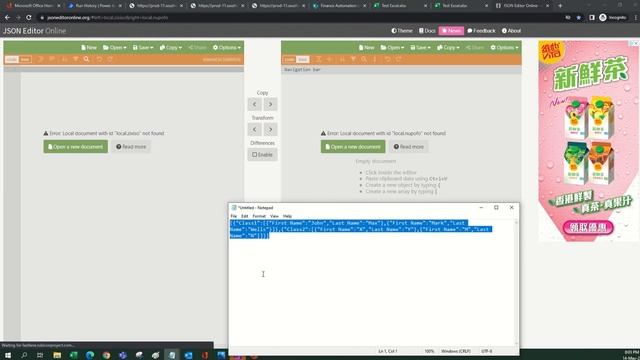This screenshot has width=640, height=360.
Task: Click the right editor's sort icon
Action: pyautogui.click(x=342, y=60)
